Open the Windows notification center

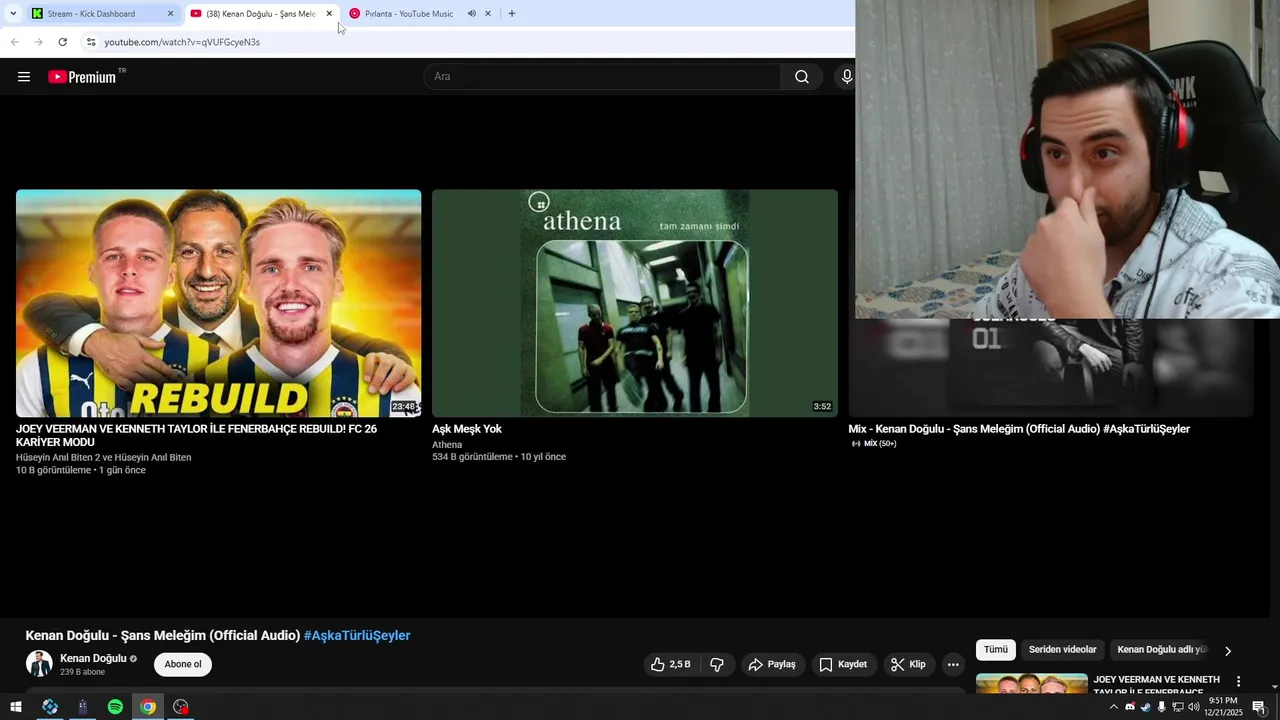1259,707
